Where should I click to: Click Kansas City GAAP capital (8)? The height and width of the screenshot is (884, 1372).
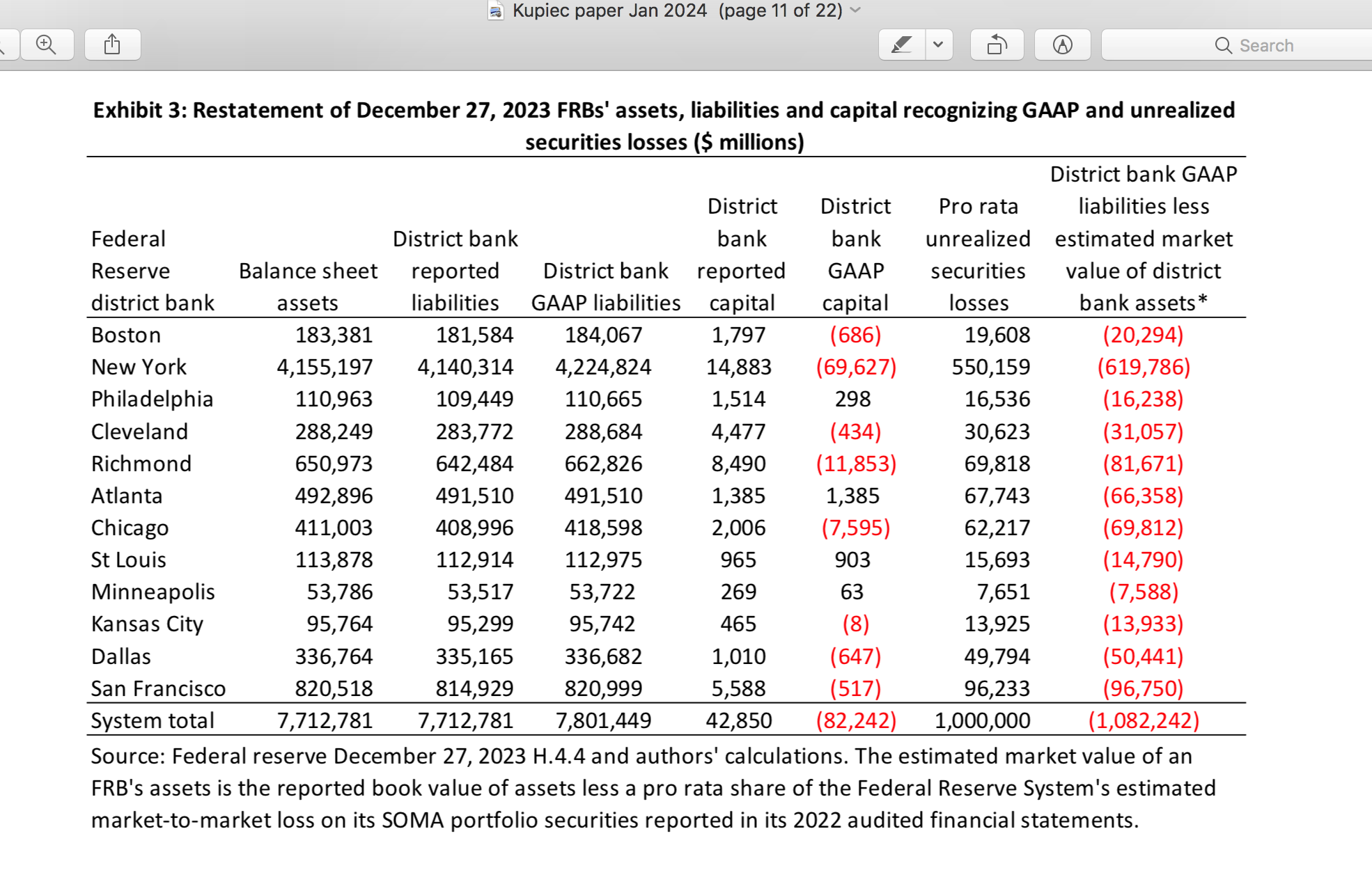(855, 624)
